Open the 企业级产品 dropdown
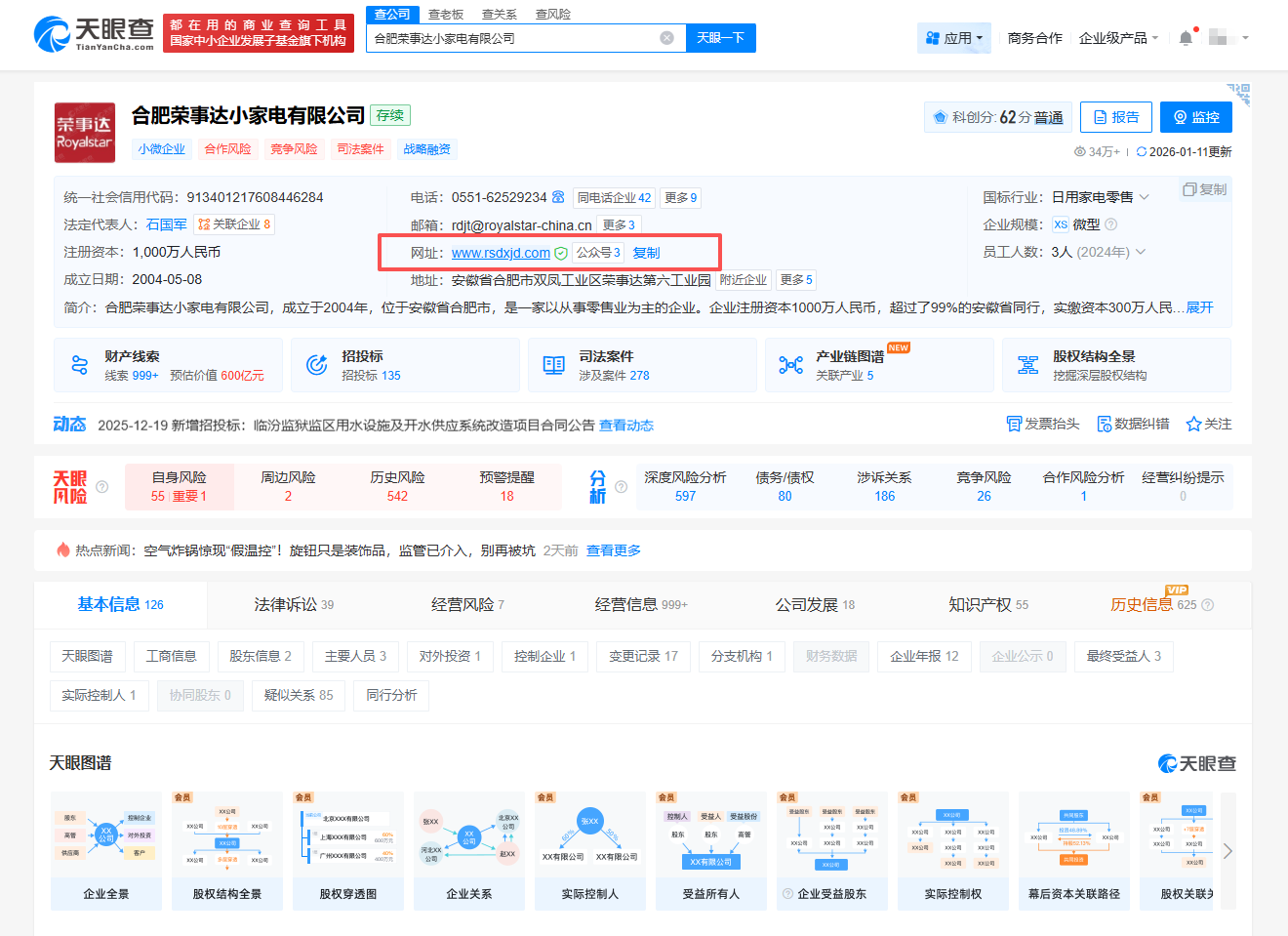The width and height of the screenshot is (1288, 936). click(x=1118, y=38)
